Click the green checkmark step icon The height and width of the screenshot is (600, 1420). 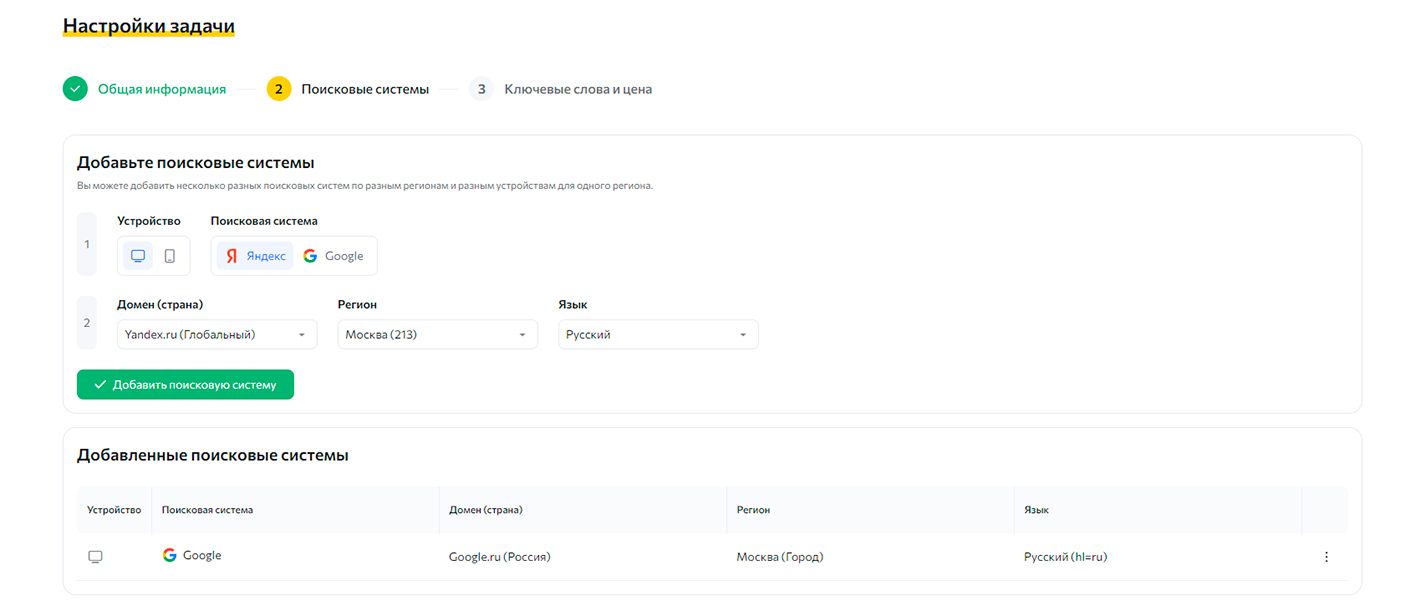coord(75,89)
